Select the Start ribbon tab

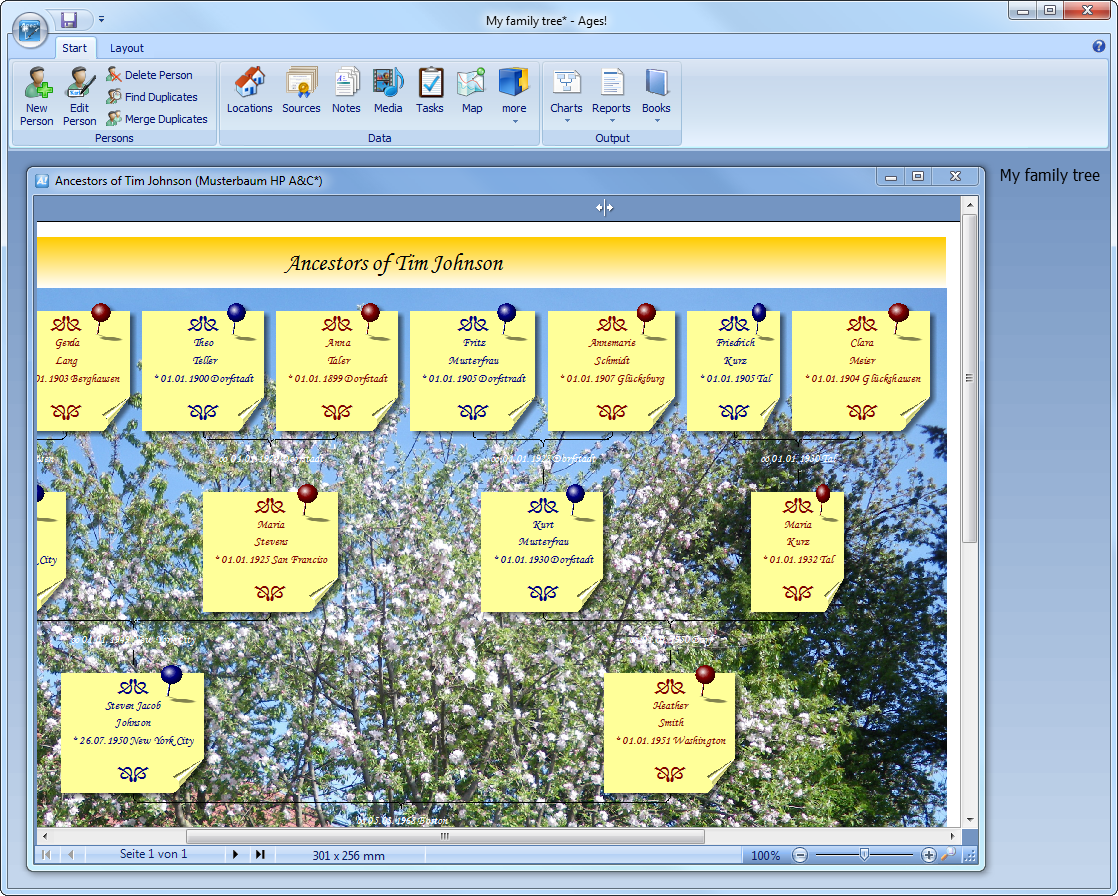click(75, 48)
